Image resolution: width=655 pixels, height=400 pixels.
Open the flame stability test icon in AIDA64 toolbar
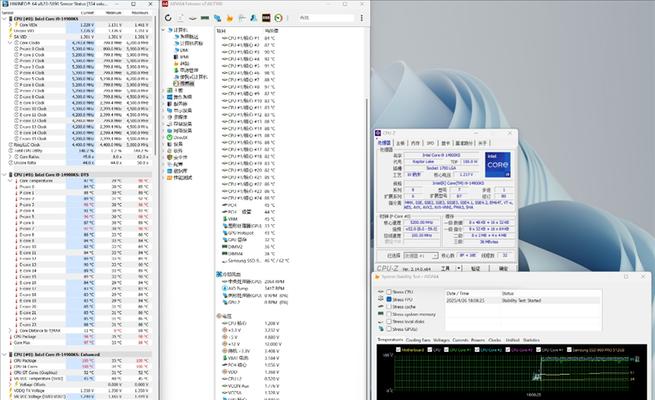[229, 18]
